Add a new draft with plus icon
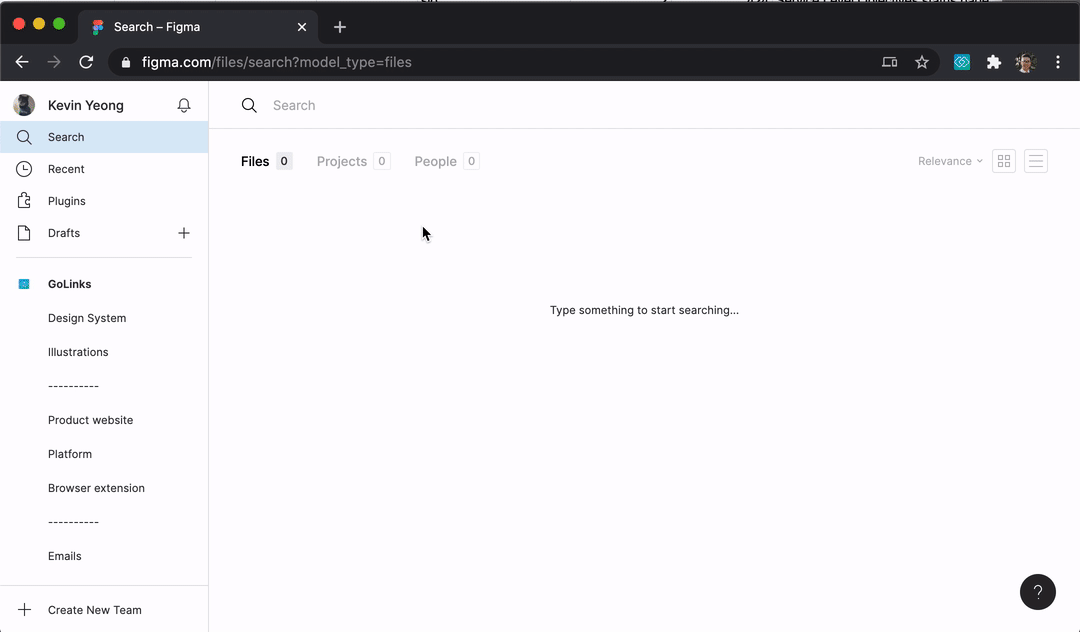This screenshot has width=1080, height=632. click(x=184, y=233)
